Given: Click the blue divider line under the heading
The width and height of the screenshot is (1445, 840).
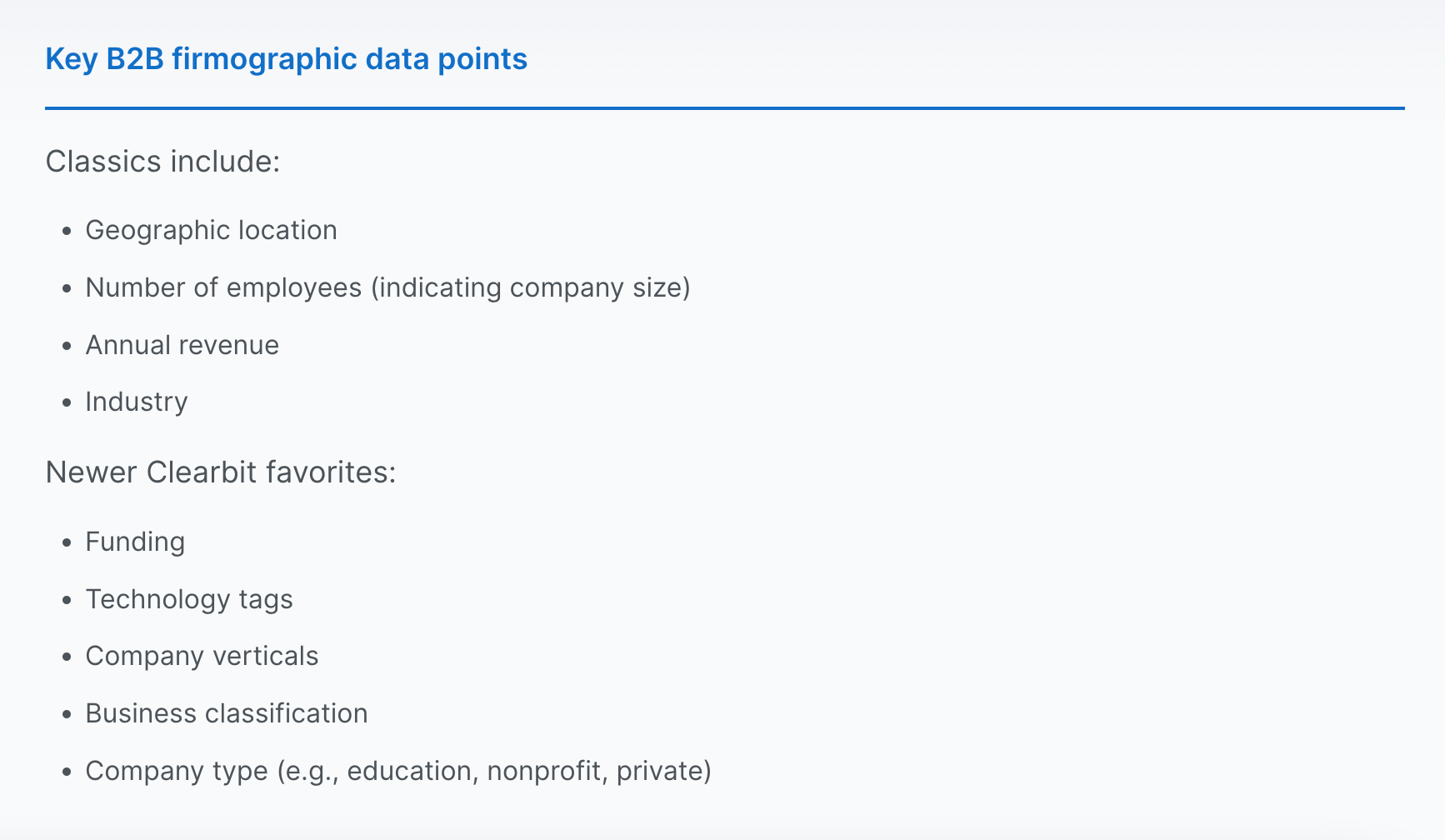Looking at the screenshot, I should click(x=724, y=108).
